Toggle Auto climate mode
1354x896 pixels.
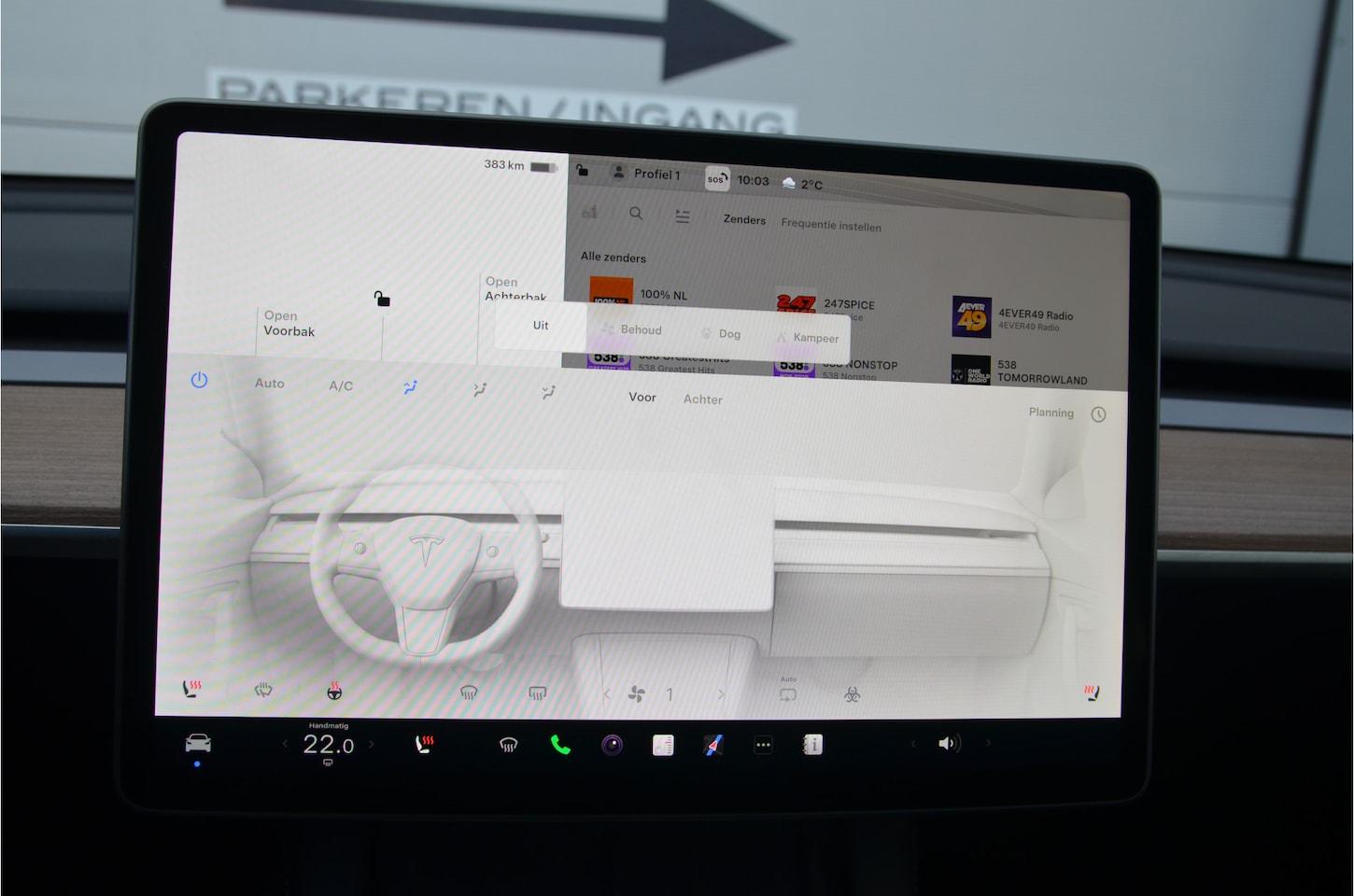[270, 384]
